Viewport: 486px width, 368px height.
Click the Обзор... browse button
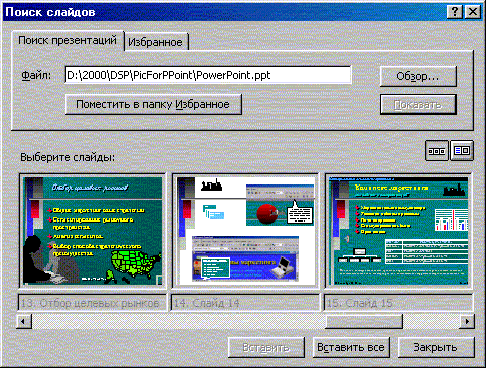[x=418, y=76]
